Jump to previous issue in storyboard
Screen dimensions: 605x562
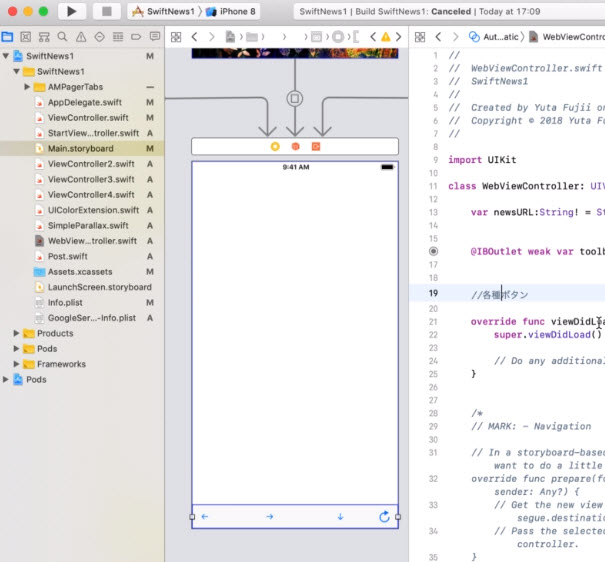pyautogui.click(x=373, y=37)
